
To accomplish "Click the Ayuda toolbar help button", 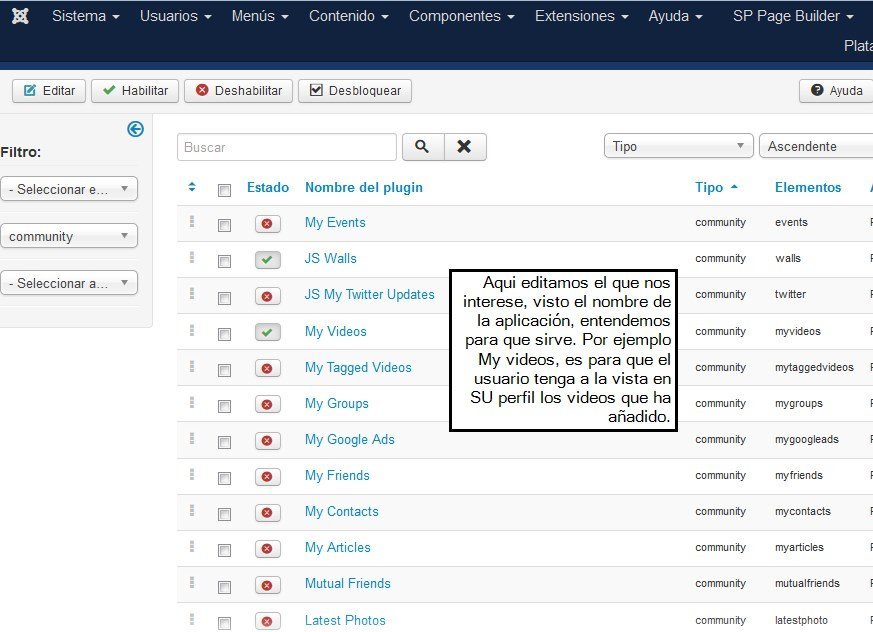I will tap(836, 91).
